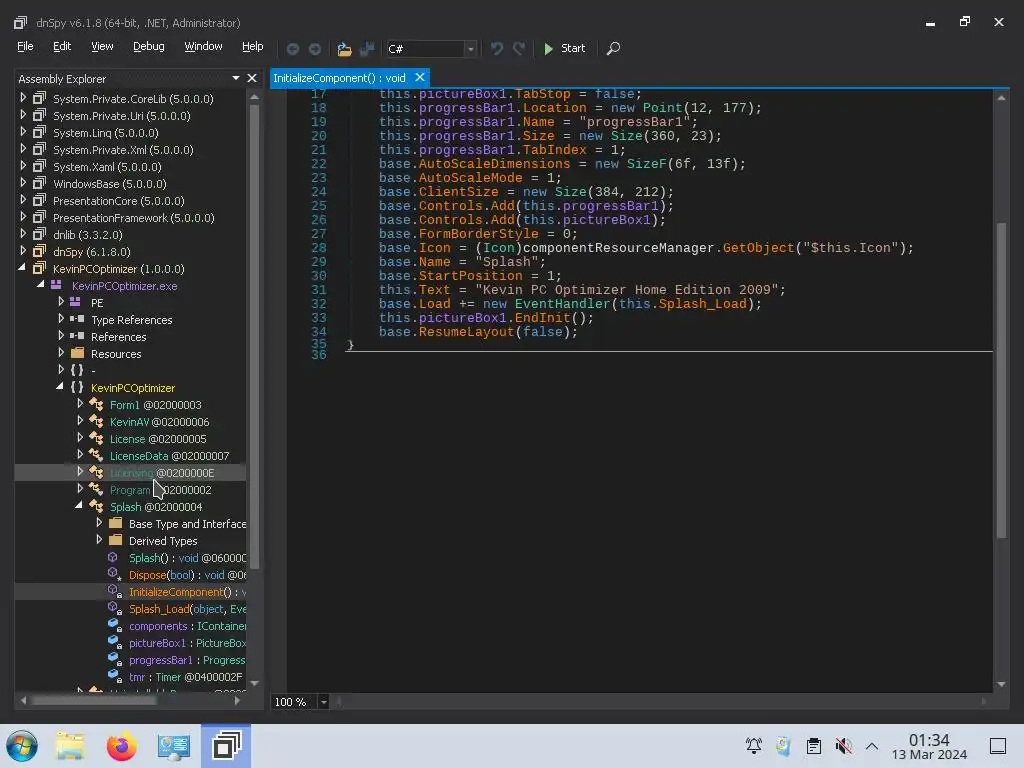Click the KevinAV class icon
1024x768 pixels.
(x=96, y=421)
